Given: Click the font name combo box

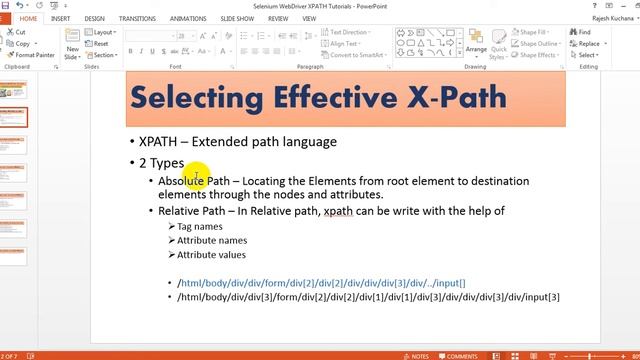Looking at the screenshot, I should 151,36.
